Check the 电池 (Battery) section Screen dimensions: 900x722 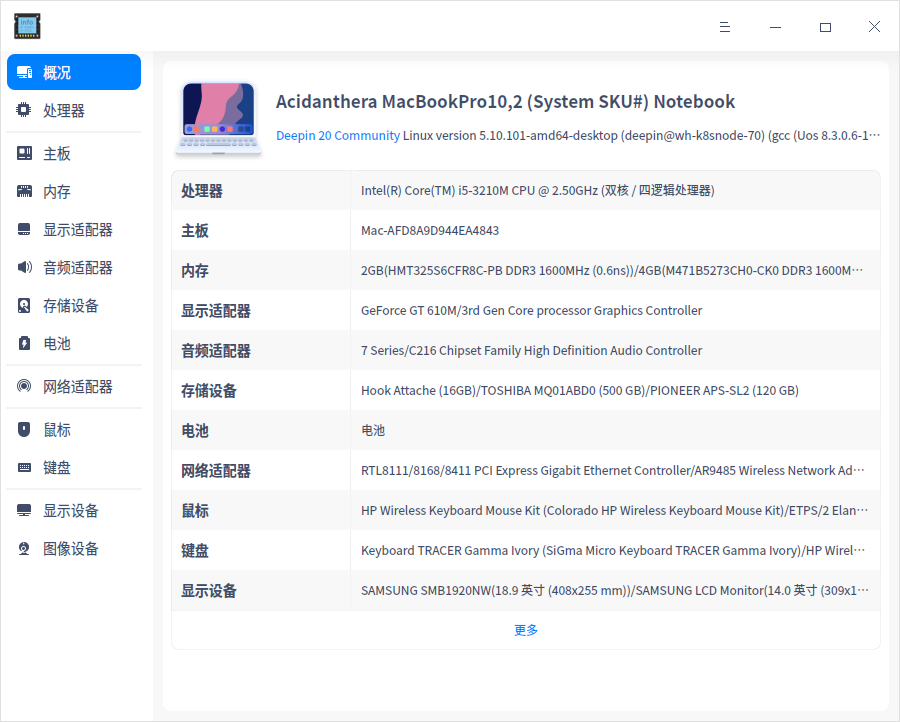[55, 343]
